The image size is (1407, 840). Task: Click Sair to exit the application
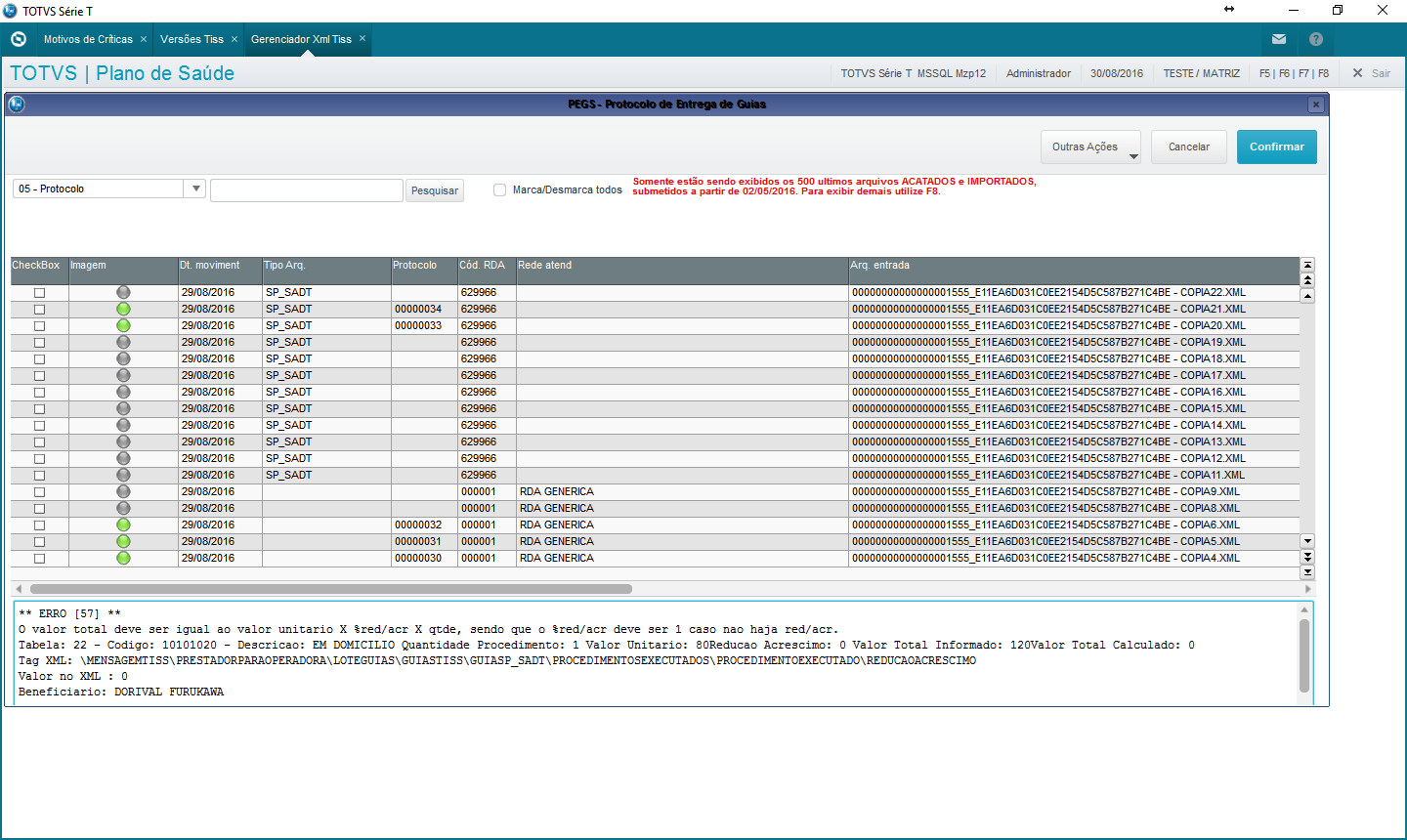[1371, 73]
